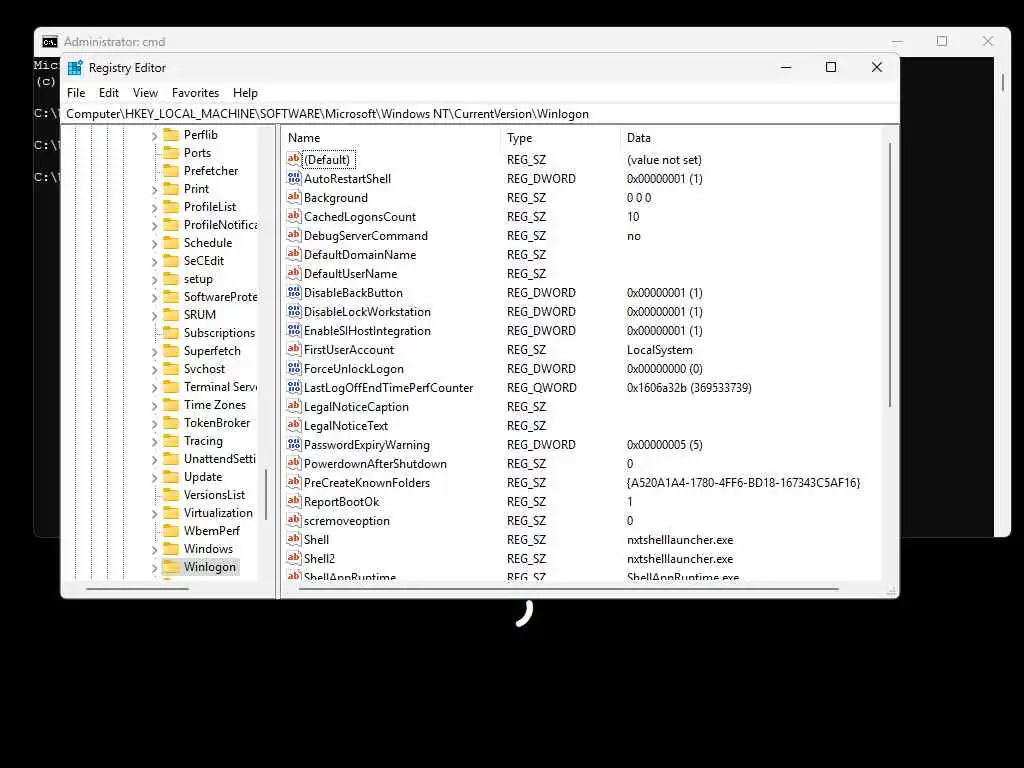Click the SRUM folder icon

tap(171, 315)
